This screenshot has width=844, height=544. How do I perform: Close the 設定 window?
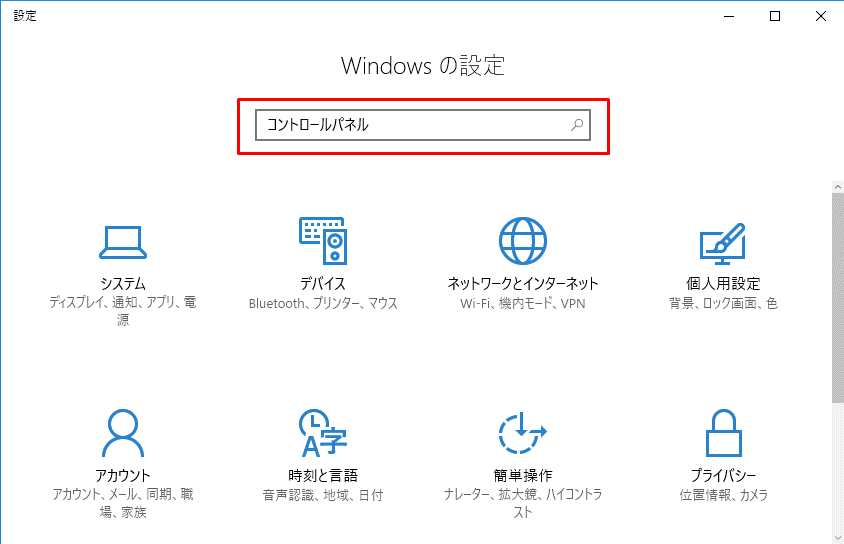(820, 16)
